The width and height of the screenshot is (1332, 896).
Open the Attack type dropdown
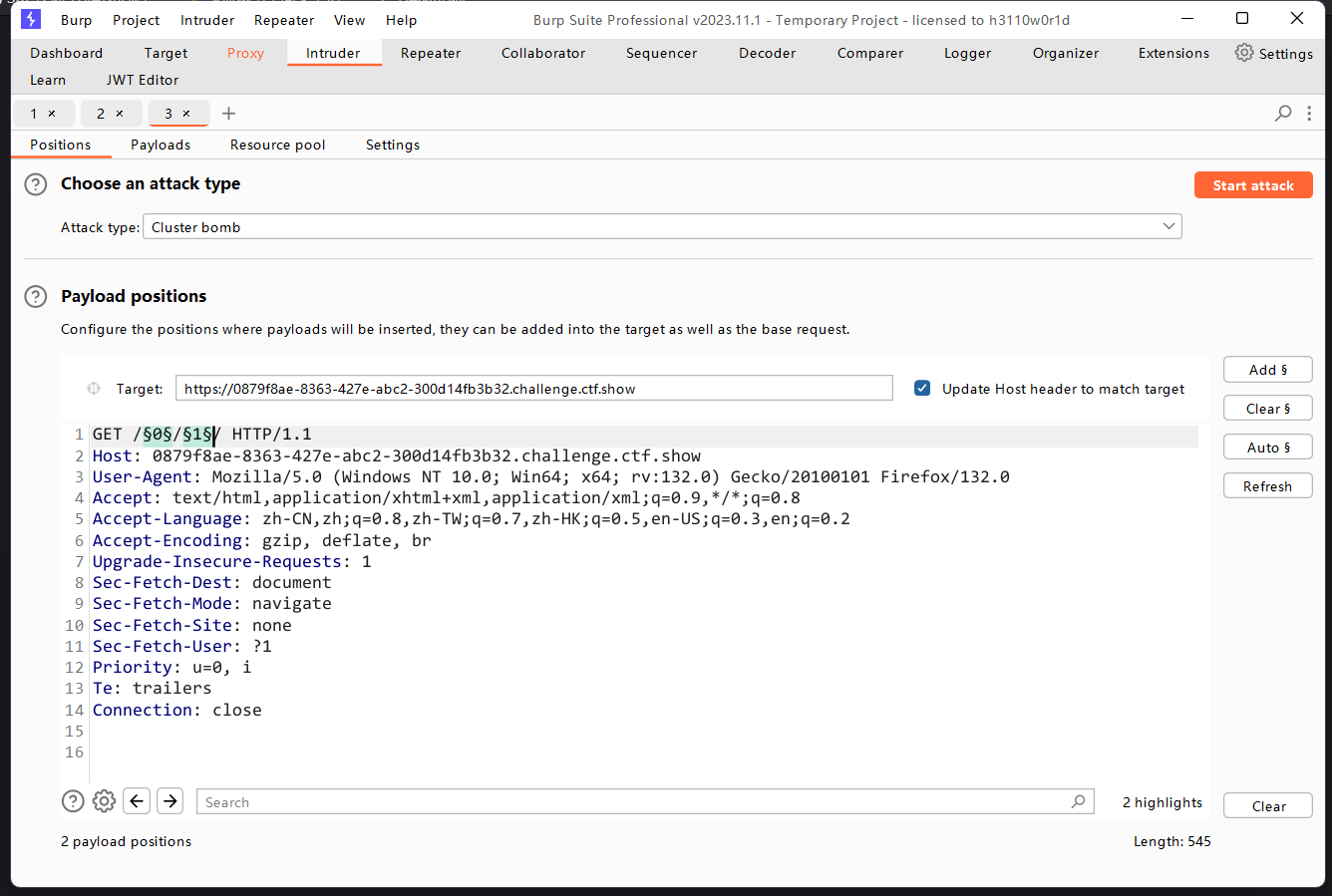(x=662, y=227)
